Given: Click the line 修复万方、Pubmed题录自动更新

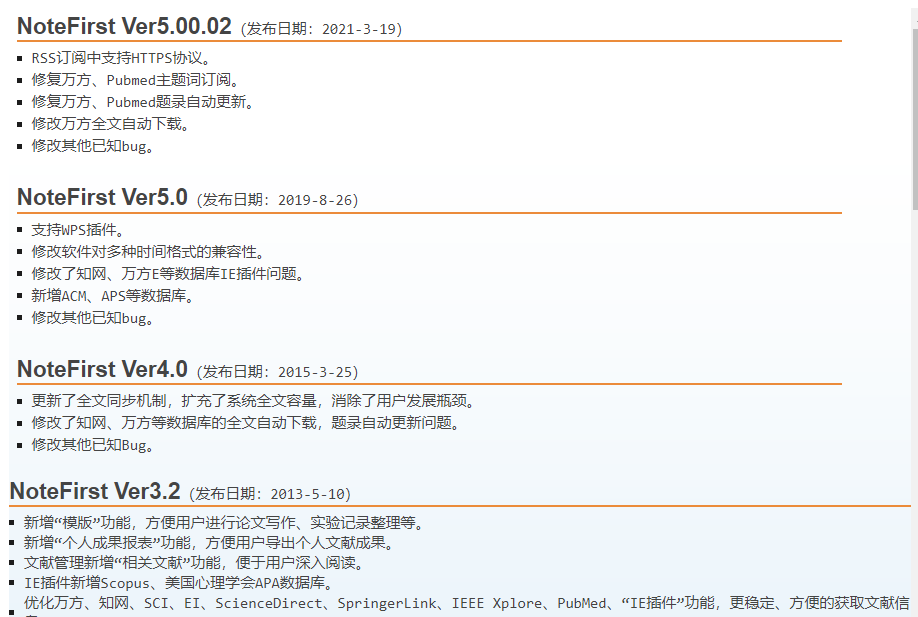Looking at the screenshot, I should (143, 102).
